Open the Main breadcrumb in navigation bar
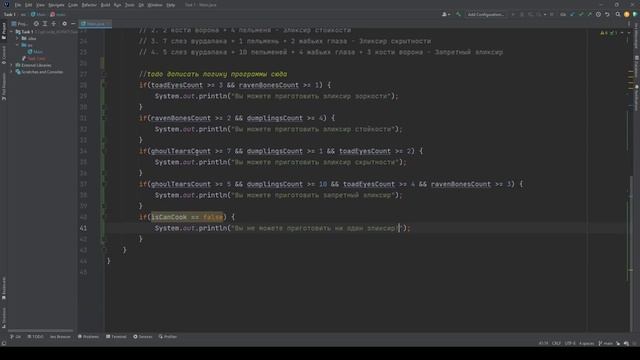This screenshot has height=360, width=640. 38,14
